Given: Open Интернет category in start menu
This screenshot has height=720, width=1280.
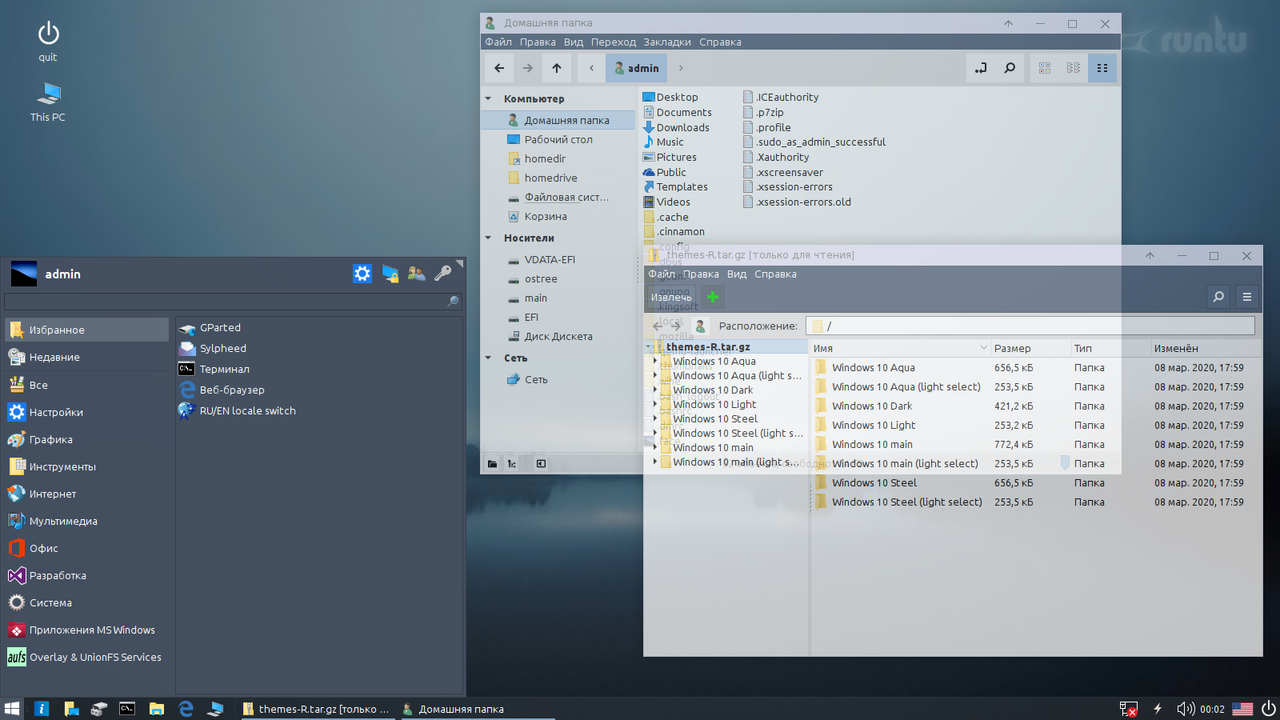Looking at the screenshot, I should pyautogui.click(x=87, y=494).
